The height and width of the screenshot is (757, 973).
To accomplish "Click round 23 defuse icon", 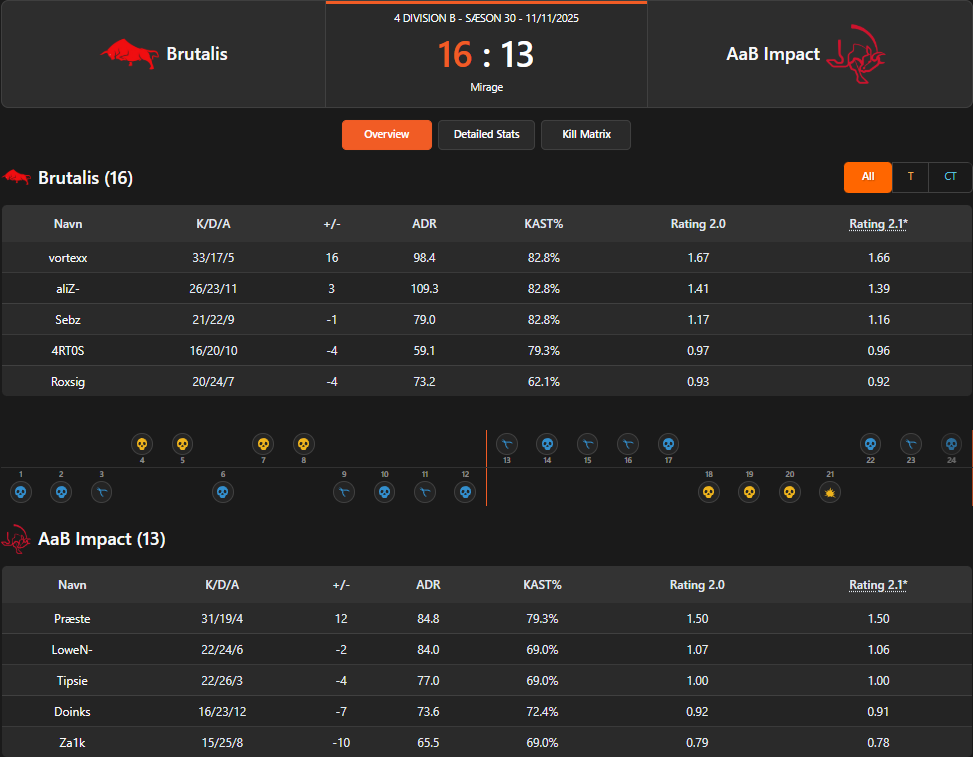I will [x=911, y=444].
